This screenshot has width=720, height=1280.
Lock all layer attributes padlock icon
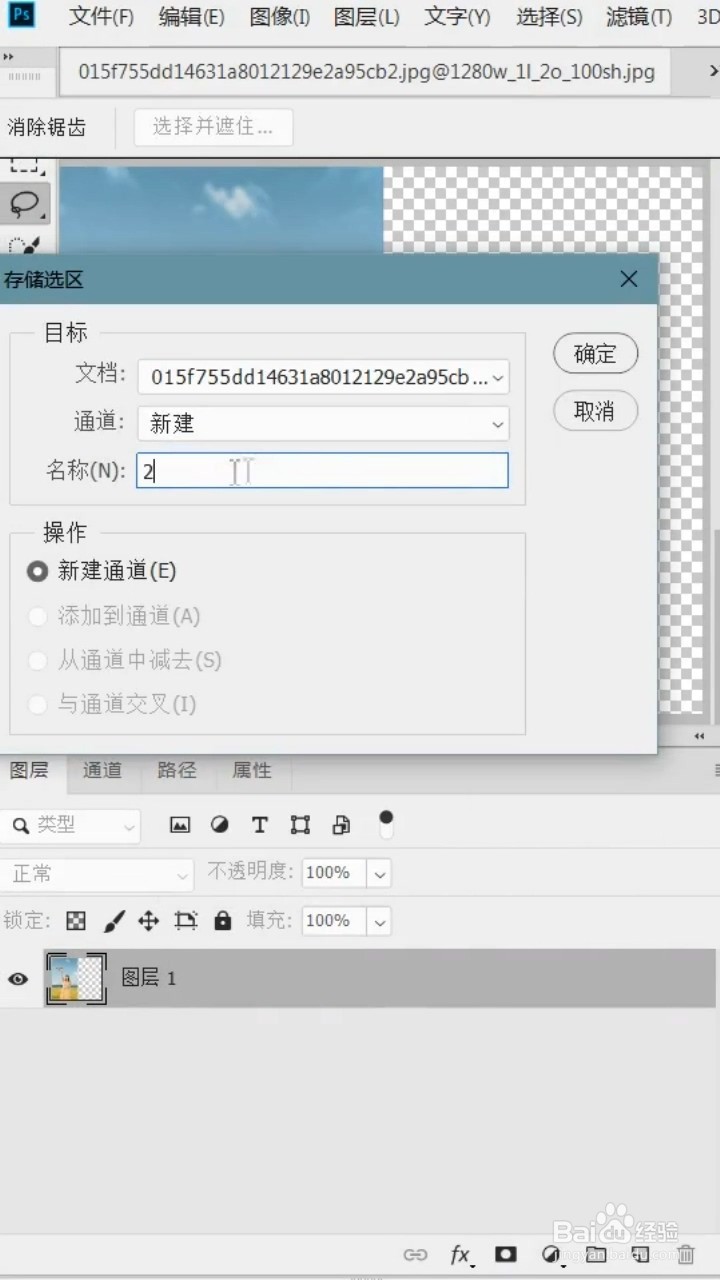coord(223,921)
